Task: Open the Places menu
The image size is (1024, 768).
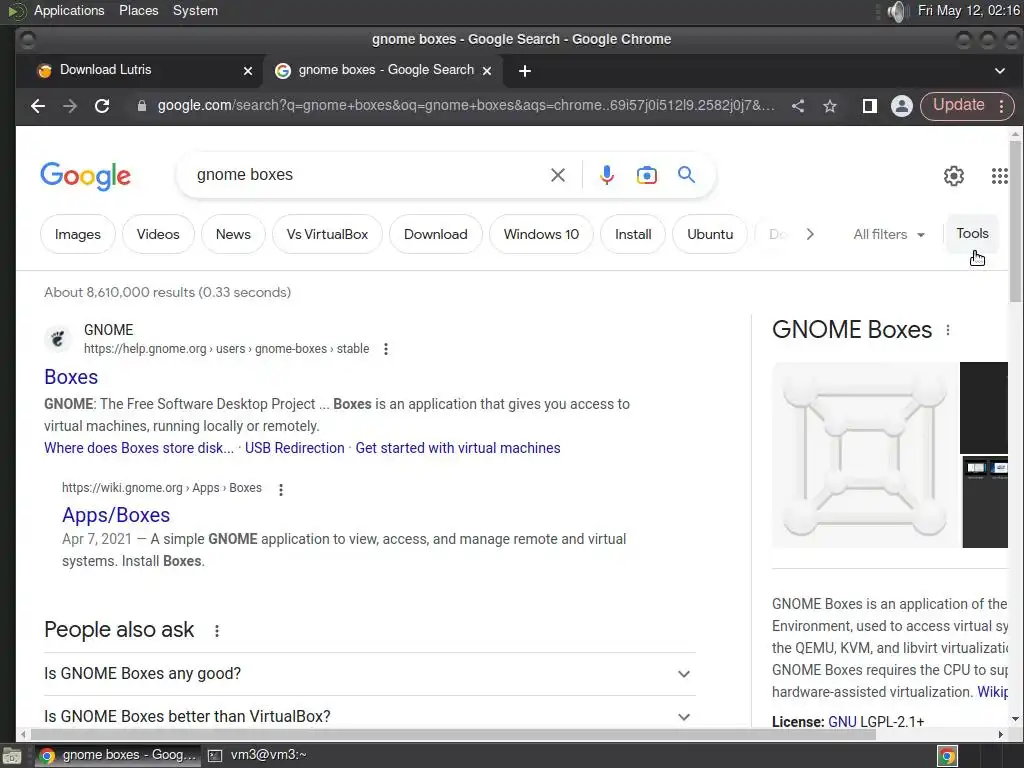Action: (138, 10)
